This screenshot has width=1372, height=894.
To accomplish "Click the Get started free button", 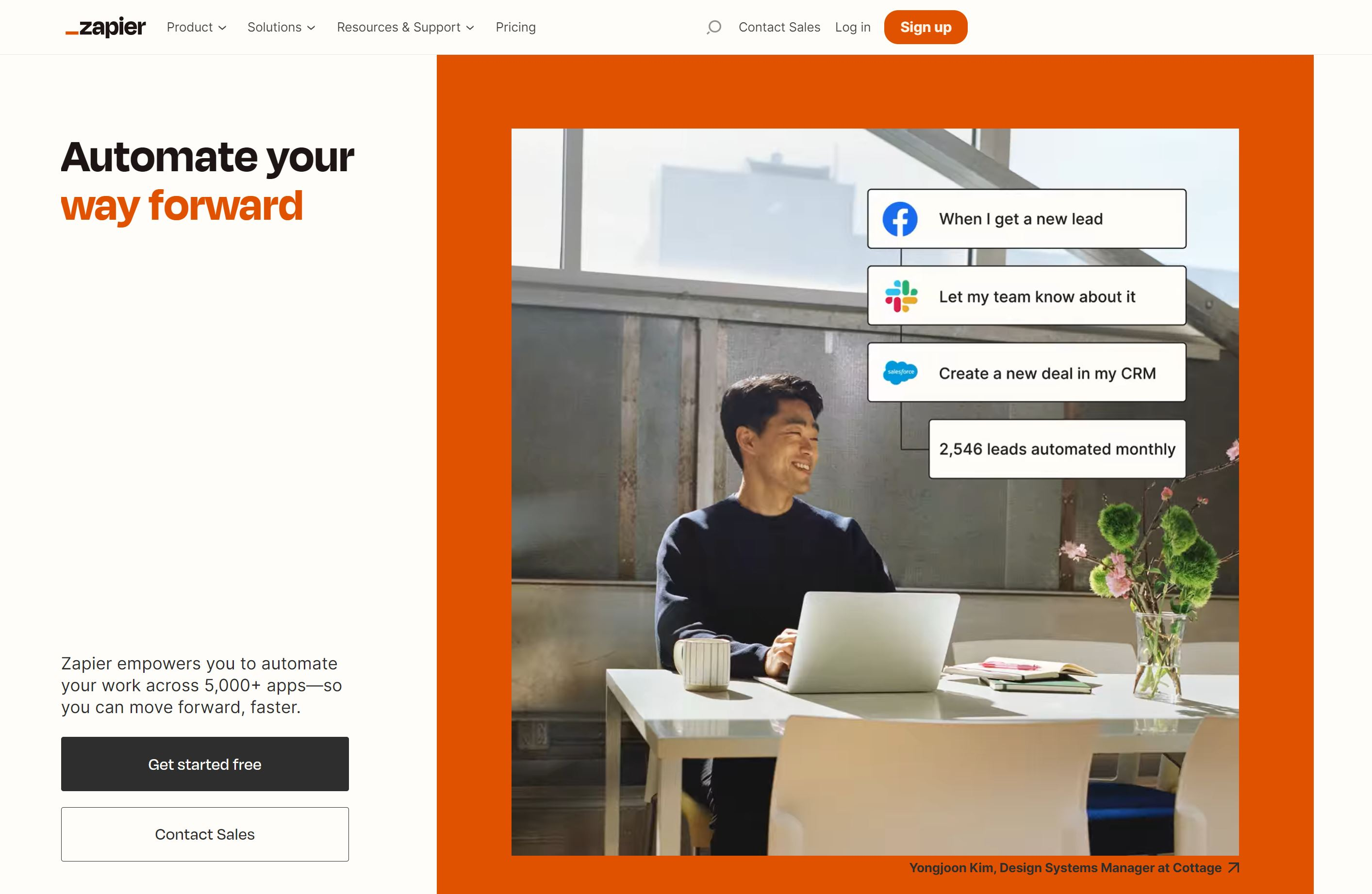I will (x=204, y=764).
